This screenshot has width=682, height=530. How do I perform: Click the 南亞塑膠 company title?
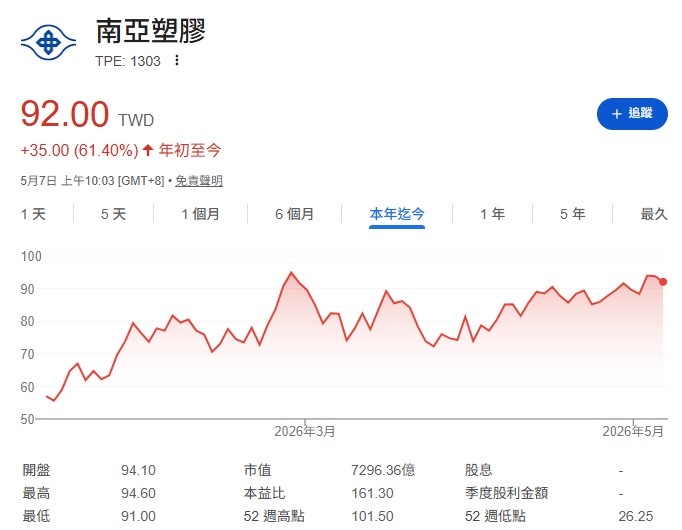(x=150, y=31)
